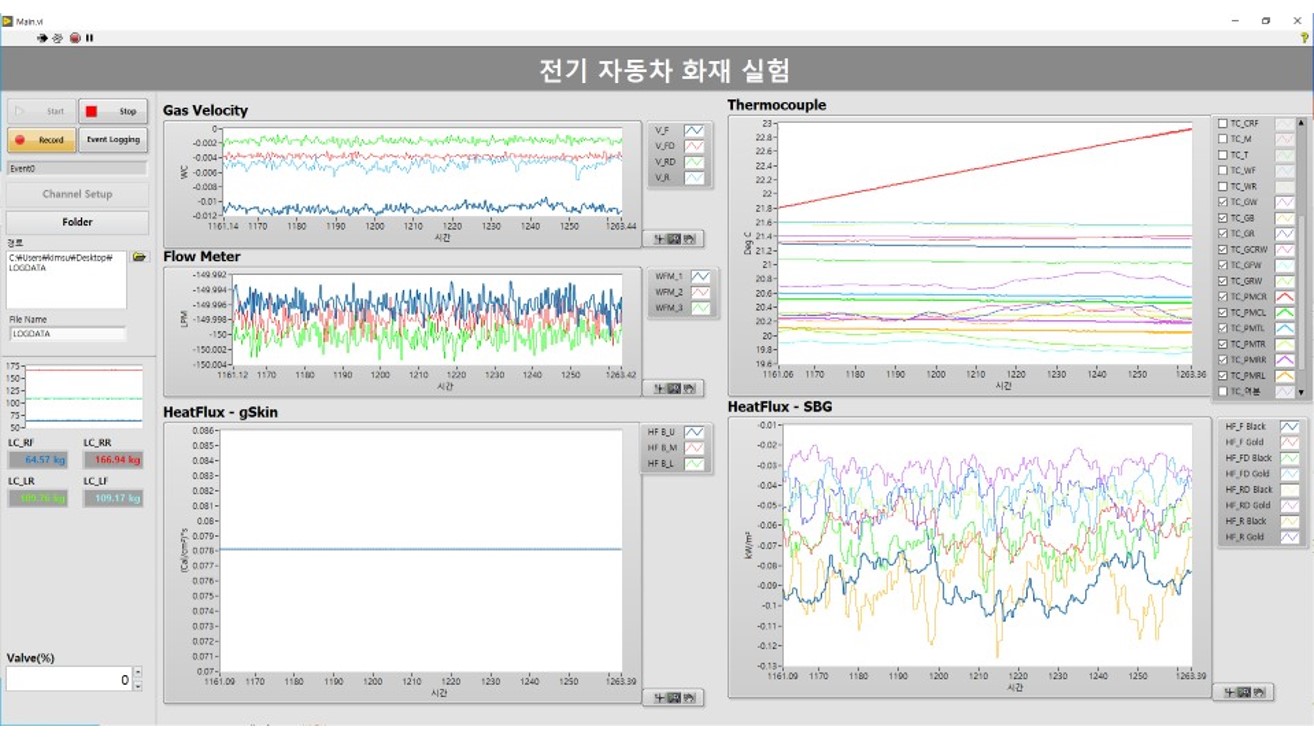Click the Event Logging button
Image resolution: width=1314 pixels, height=739 pixels.
tap(113, 140)
